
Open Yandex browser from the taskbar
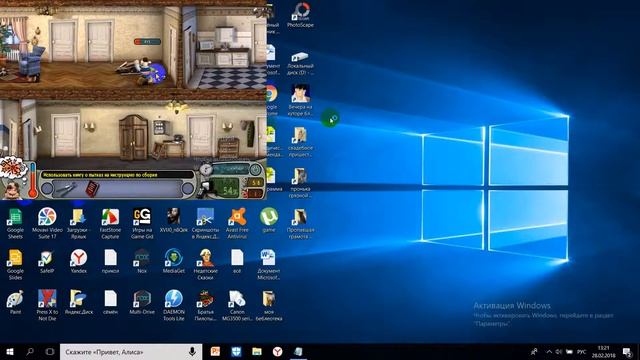[x=278, y=351]
